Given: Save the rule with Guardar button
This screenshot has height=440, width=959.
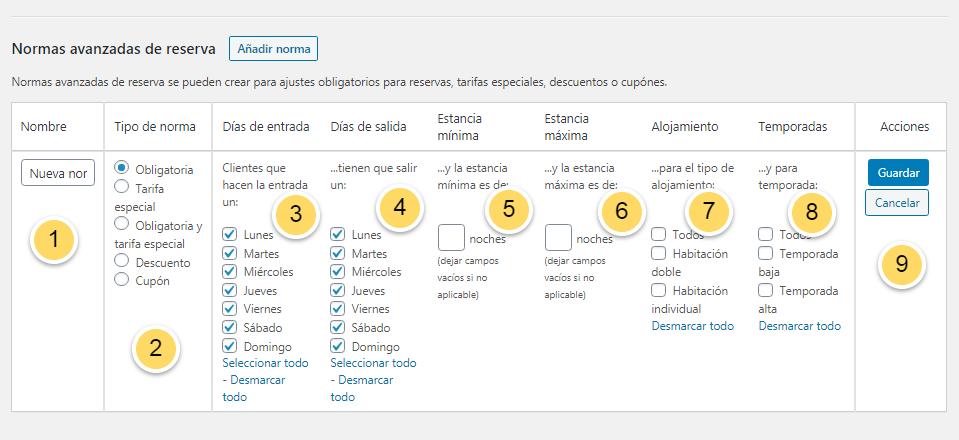Looking at the screenshot, I should [x=897, y=172].
